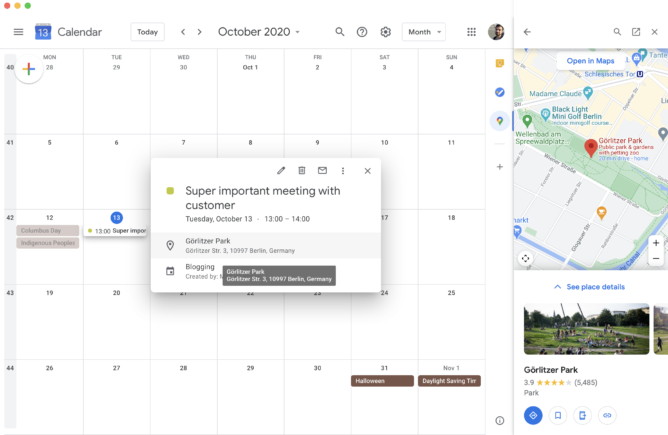The width and height of the screenshot is (668, 435).
Task: Go back in the Maps side panel
Action: point(527,32)
